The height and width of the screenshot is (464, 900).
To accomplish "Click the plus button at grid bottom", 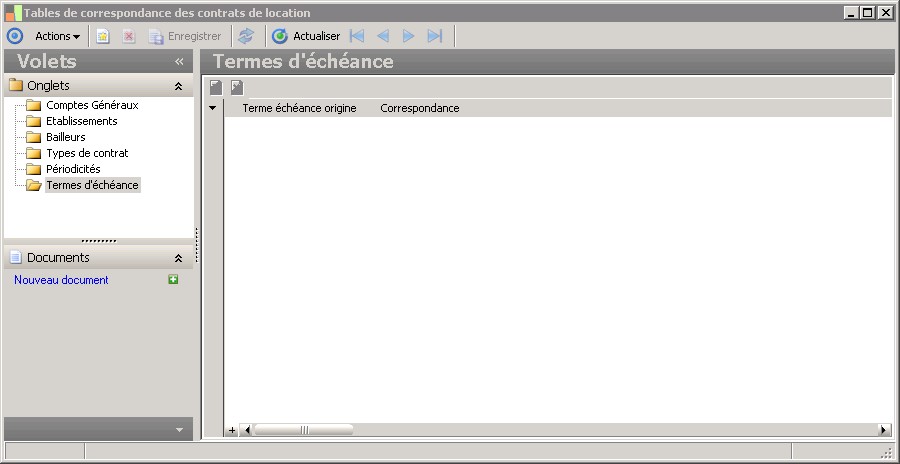I will pyautogui.click(x=232, y=430).
